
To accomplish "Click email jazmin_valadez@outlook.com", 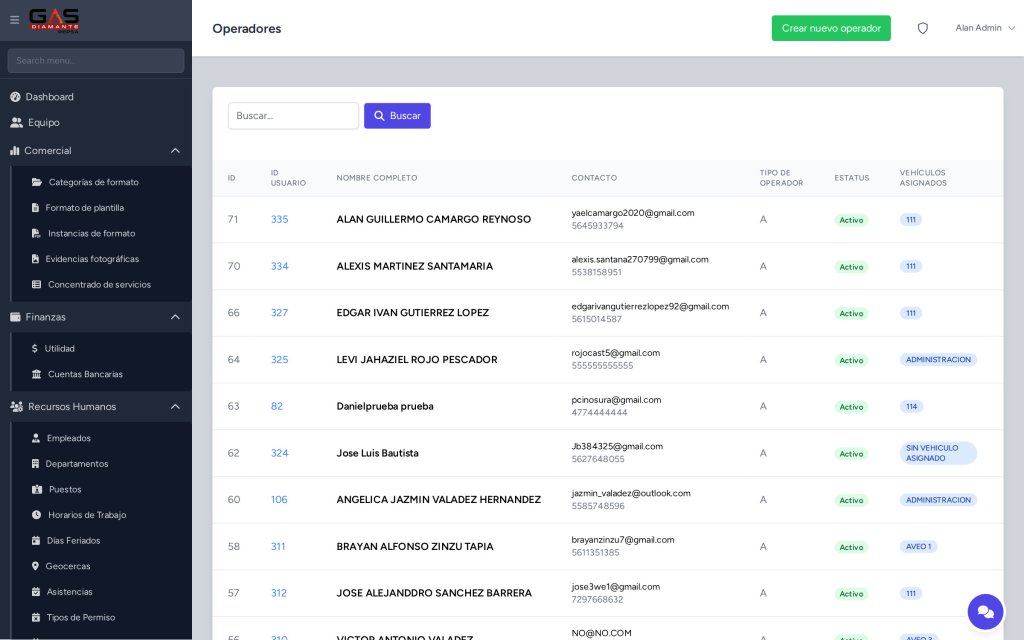I will 631,493.
